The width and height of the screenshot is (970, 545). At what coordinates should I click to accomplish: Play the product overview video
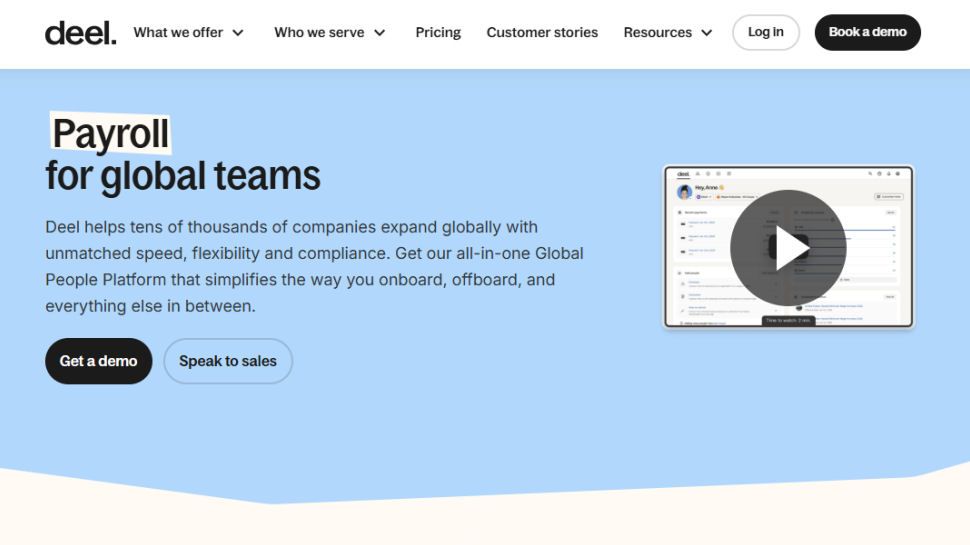(788, 247)
